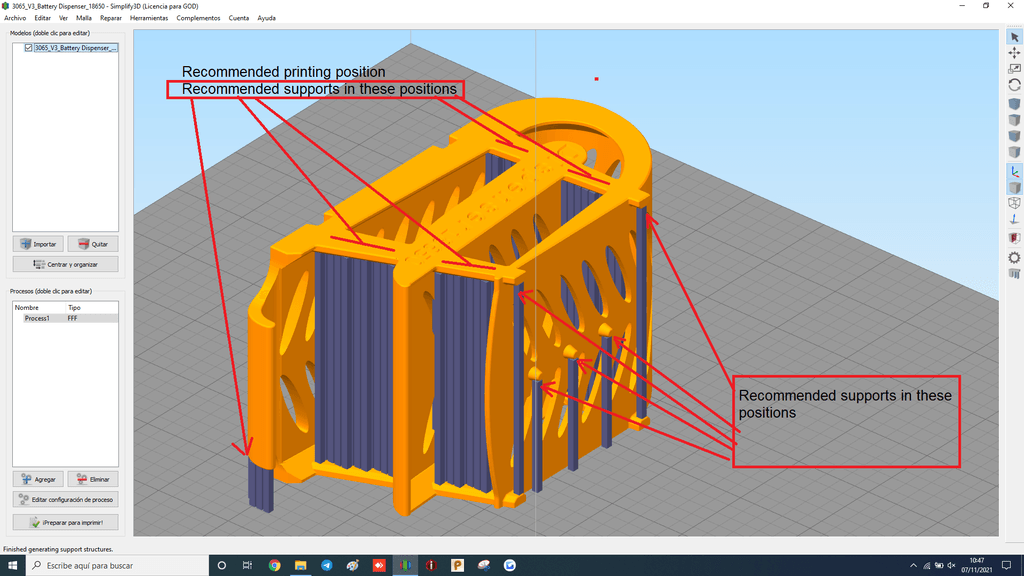Open AnyDesk red icon on taskbar
The height and width of the screenshot is (576, 1024).
click(379, 566)
